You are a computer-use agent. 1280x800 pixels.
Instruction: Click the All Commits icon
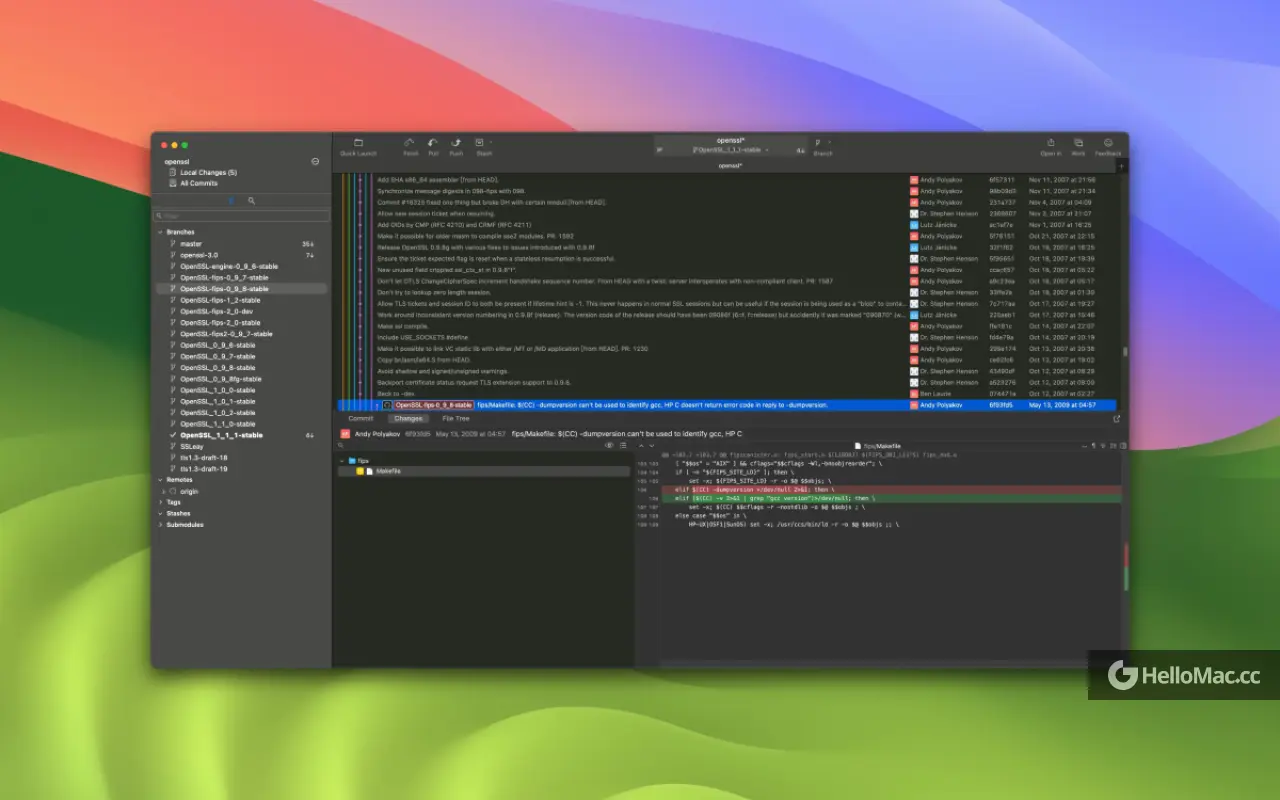(x=172, y=183)
